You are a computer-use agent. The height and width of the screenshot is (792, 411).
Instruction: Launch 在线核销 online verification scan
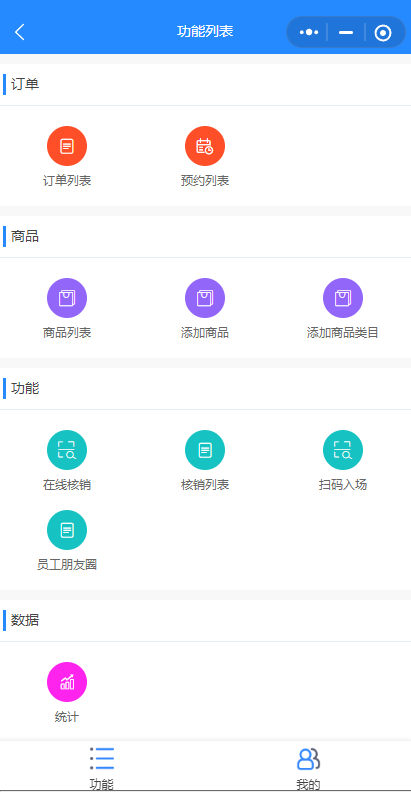[67, 450]
